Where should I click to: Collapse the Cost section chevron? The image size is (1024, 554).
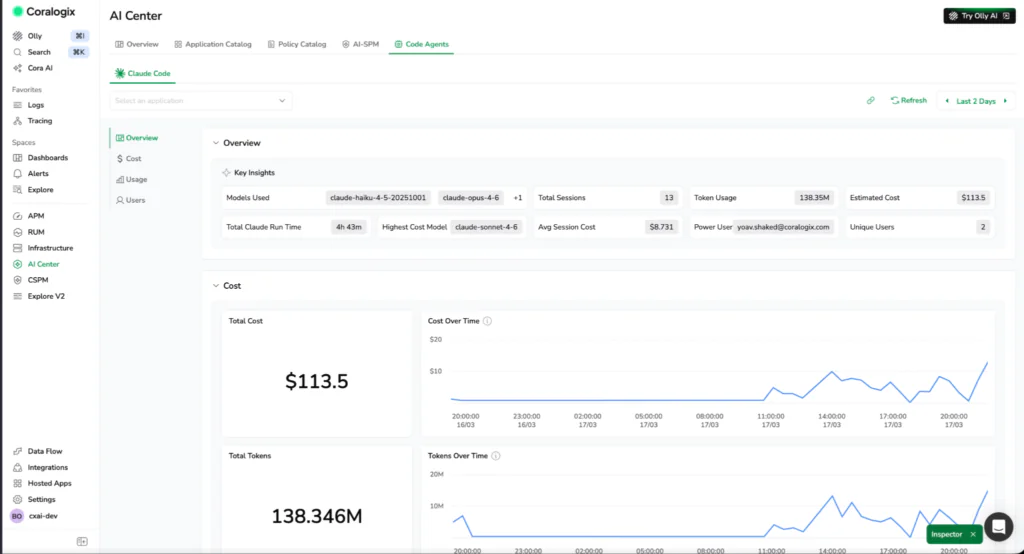coord(214,286)
